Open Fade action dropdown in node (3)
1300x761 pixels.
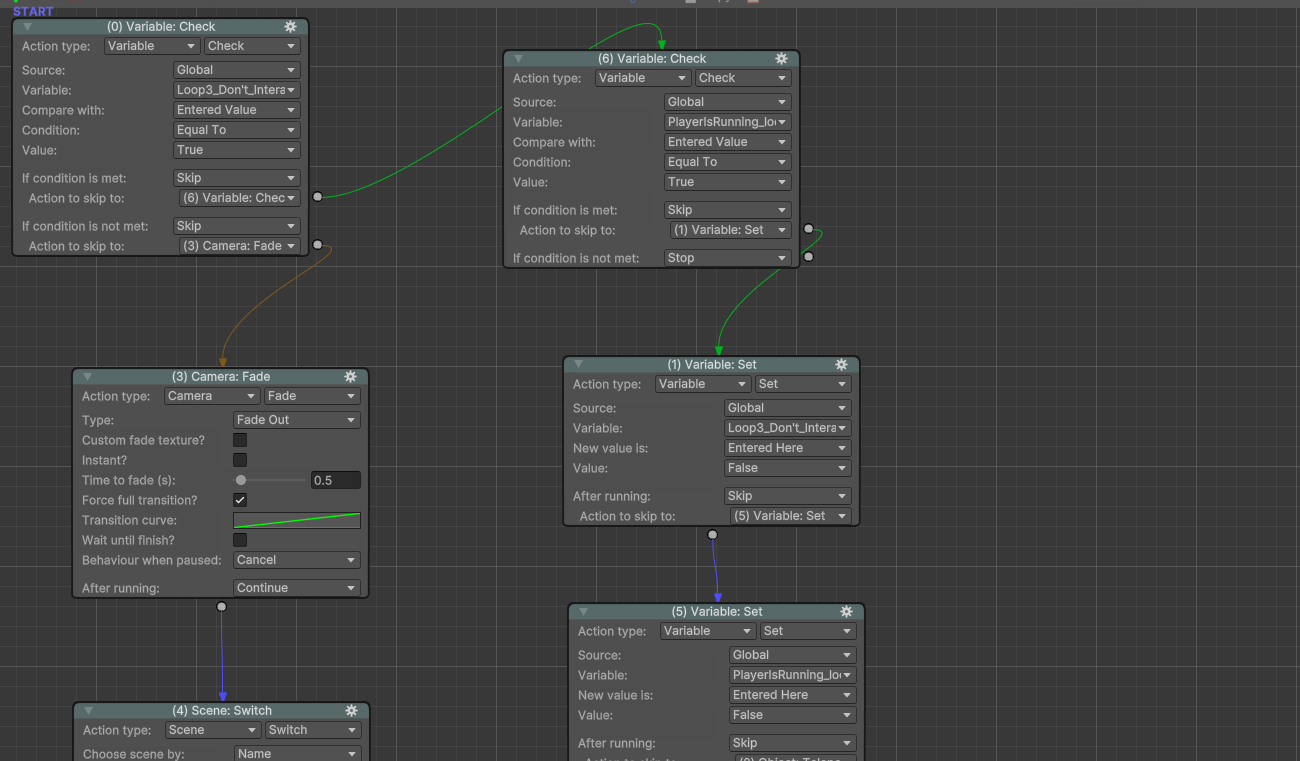312,396
